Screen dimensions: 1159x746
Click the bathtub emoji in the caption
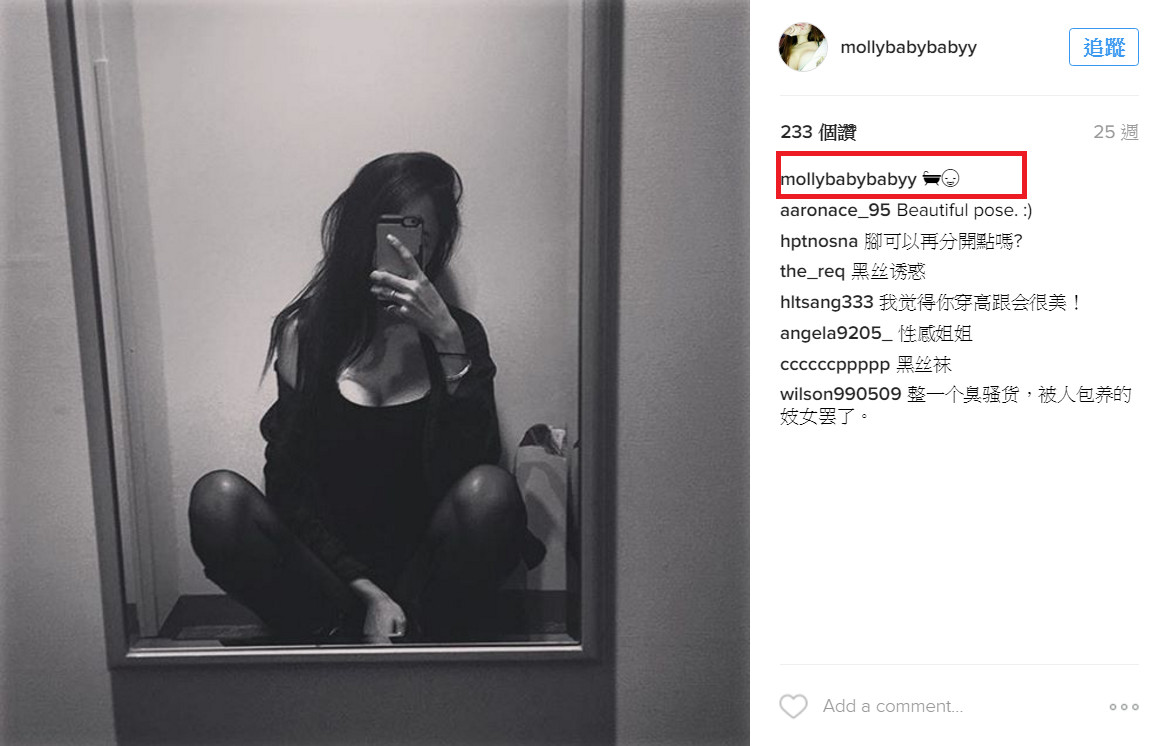pos(931,178)
